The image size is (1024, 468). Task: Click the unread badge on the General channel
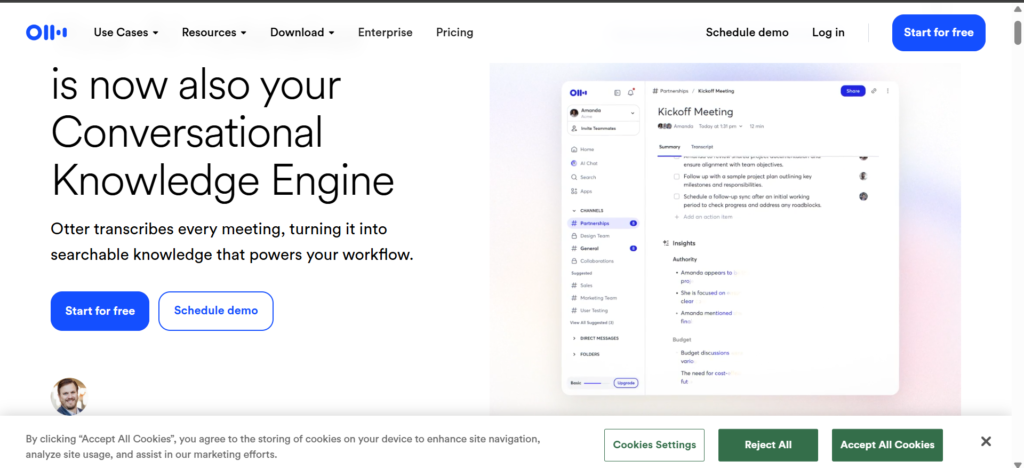(633, 248)
